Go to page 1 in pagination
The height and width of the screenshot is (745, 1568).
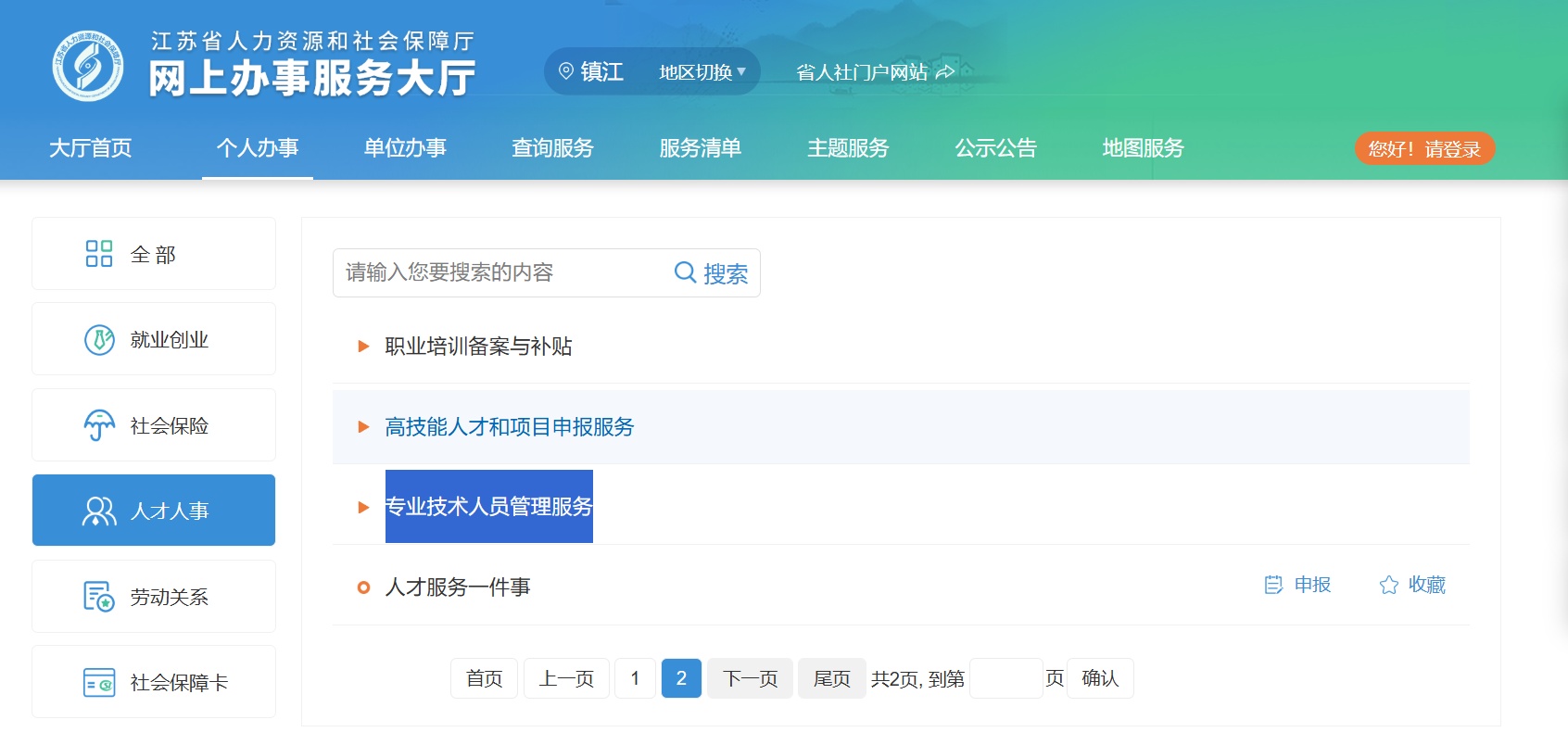point(635,678)
